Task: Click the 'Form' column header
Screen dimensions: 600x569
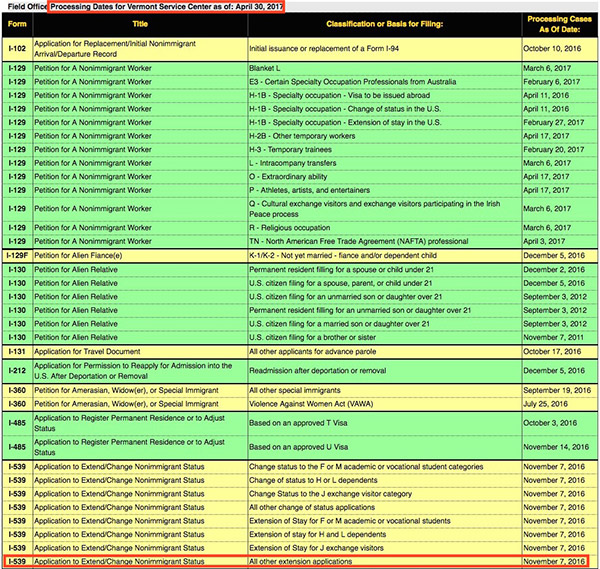Action: [17, 24]
